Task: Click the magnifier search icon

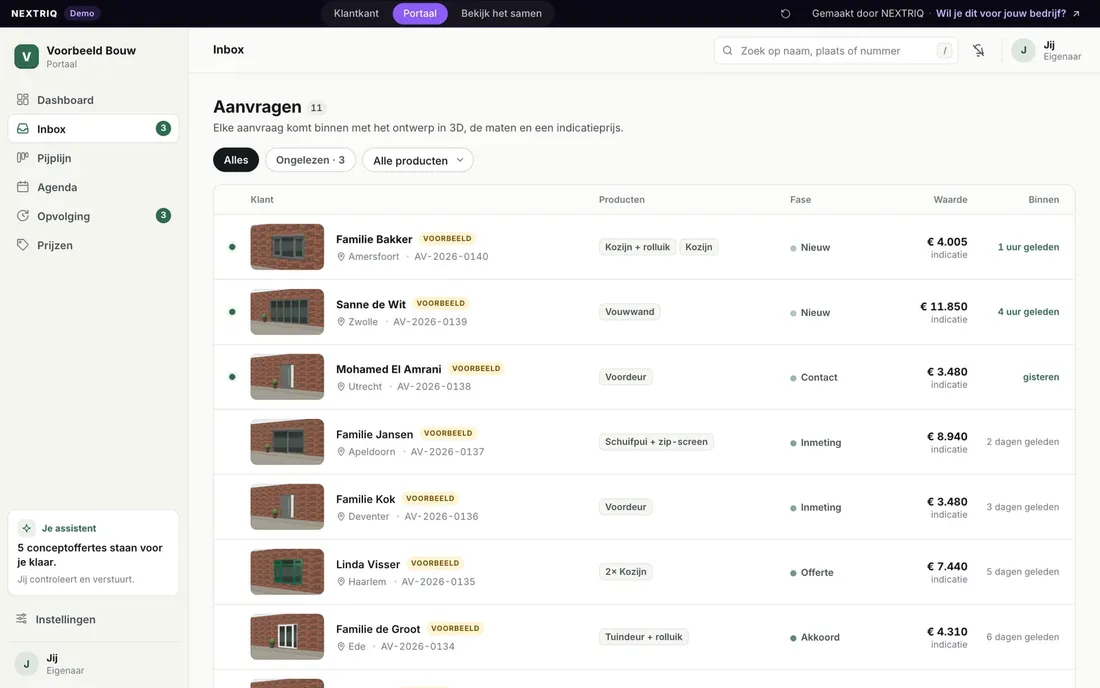Action: pos(727,50)
